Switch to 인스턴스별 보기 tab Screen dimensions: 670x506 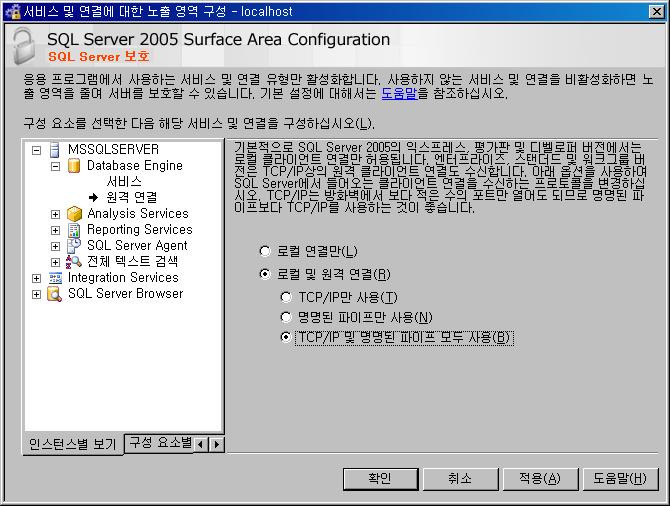(73, 444)
